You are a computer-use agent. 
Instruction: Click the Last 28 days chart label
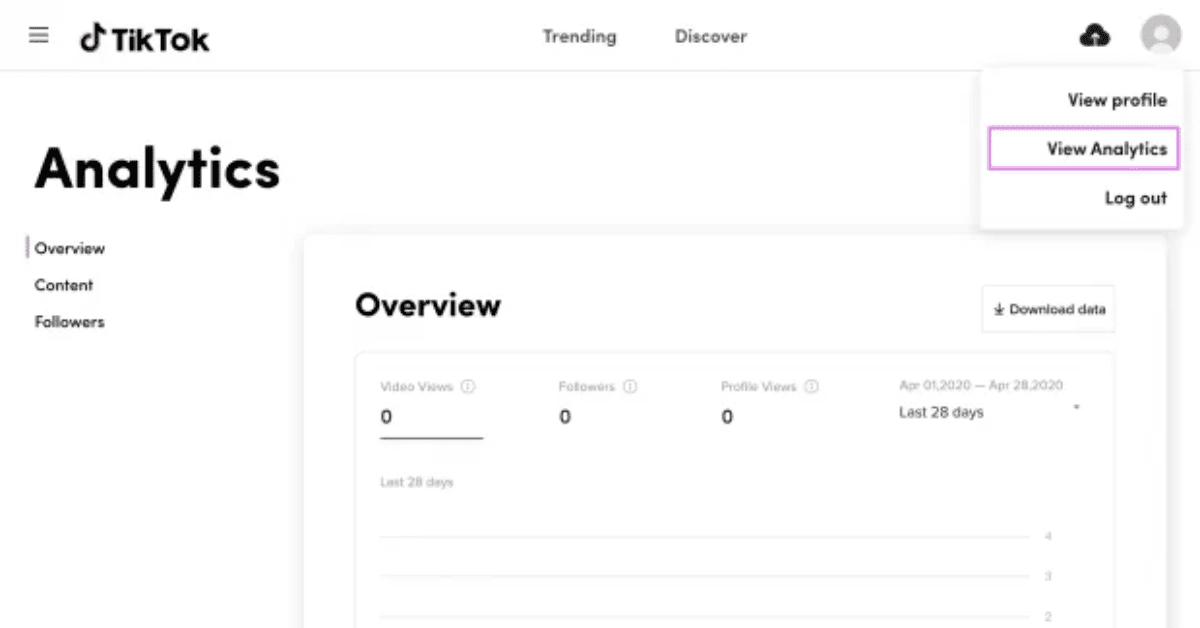coord(416,482)
